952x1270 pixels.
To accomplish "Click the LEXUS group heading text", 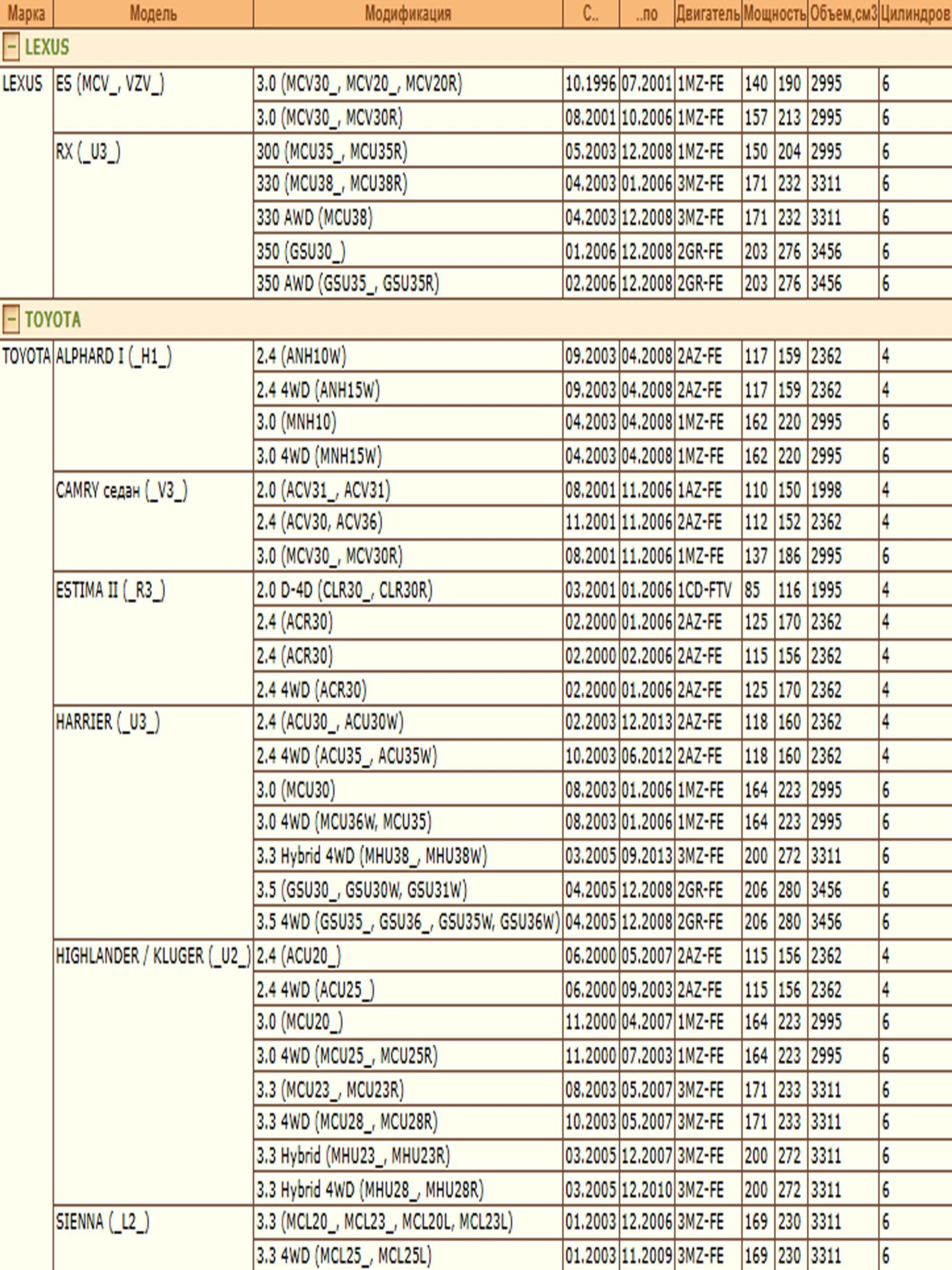I will click(47, 47).
